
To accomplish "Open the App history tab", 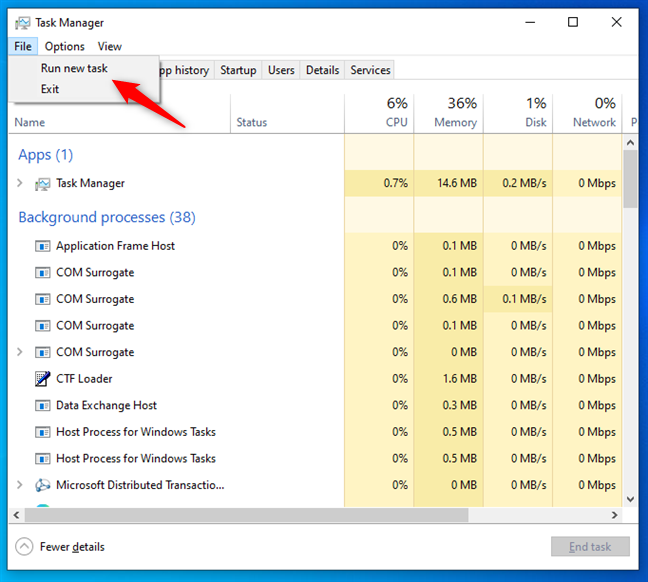I will (x=186, y=70).
